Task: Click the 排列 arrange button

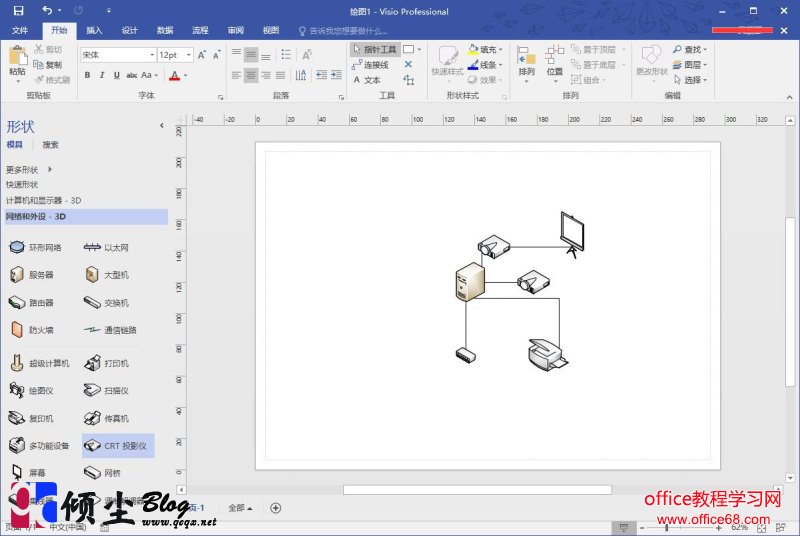Action: 526,62
